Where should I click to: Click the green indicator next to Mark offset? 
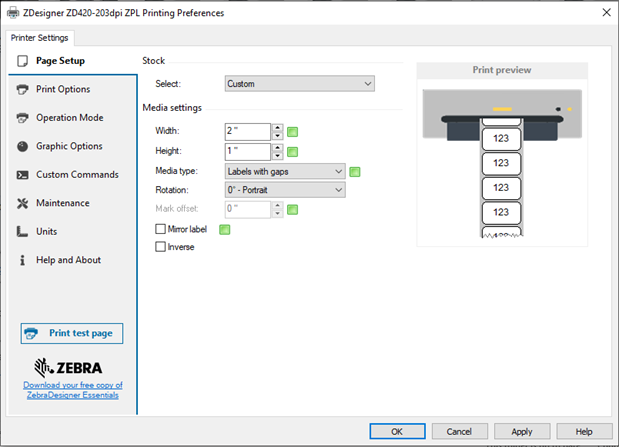pos(292,210)
